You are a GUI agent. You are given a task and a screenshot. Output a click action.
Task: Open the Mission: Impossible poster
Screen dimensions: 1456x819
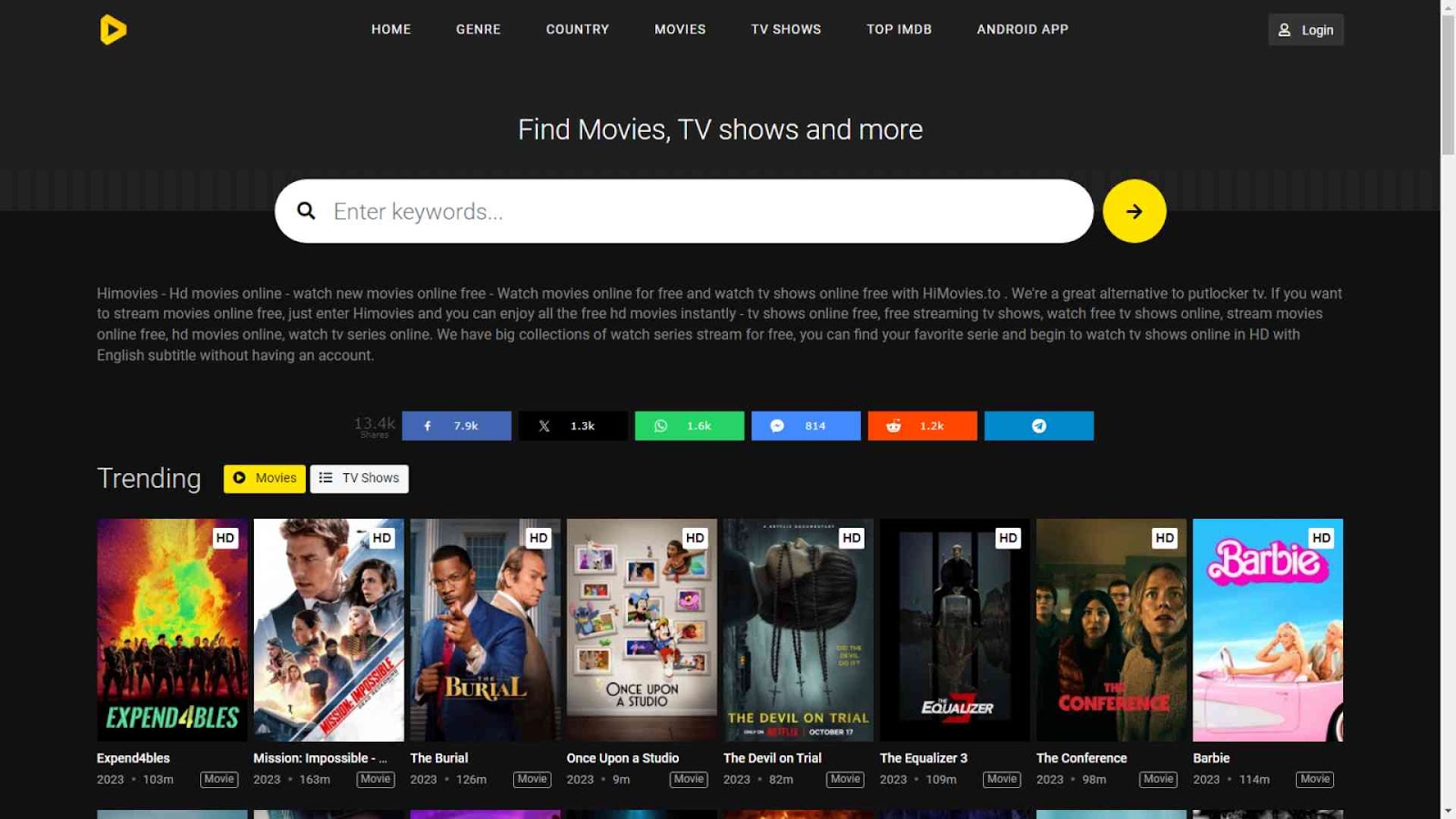pos(329,630)
